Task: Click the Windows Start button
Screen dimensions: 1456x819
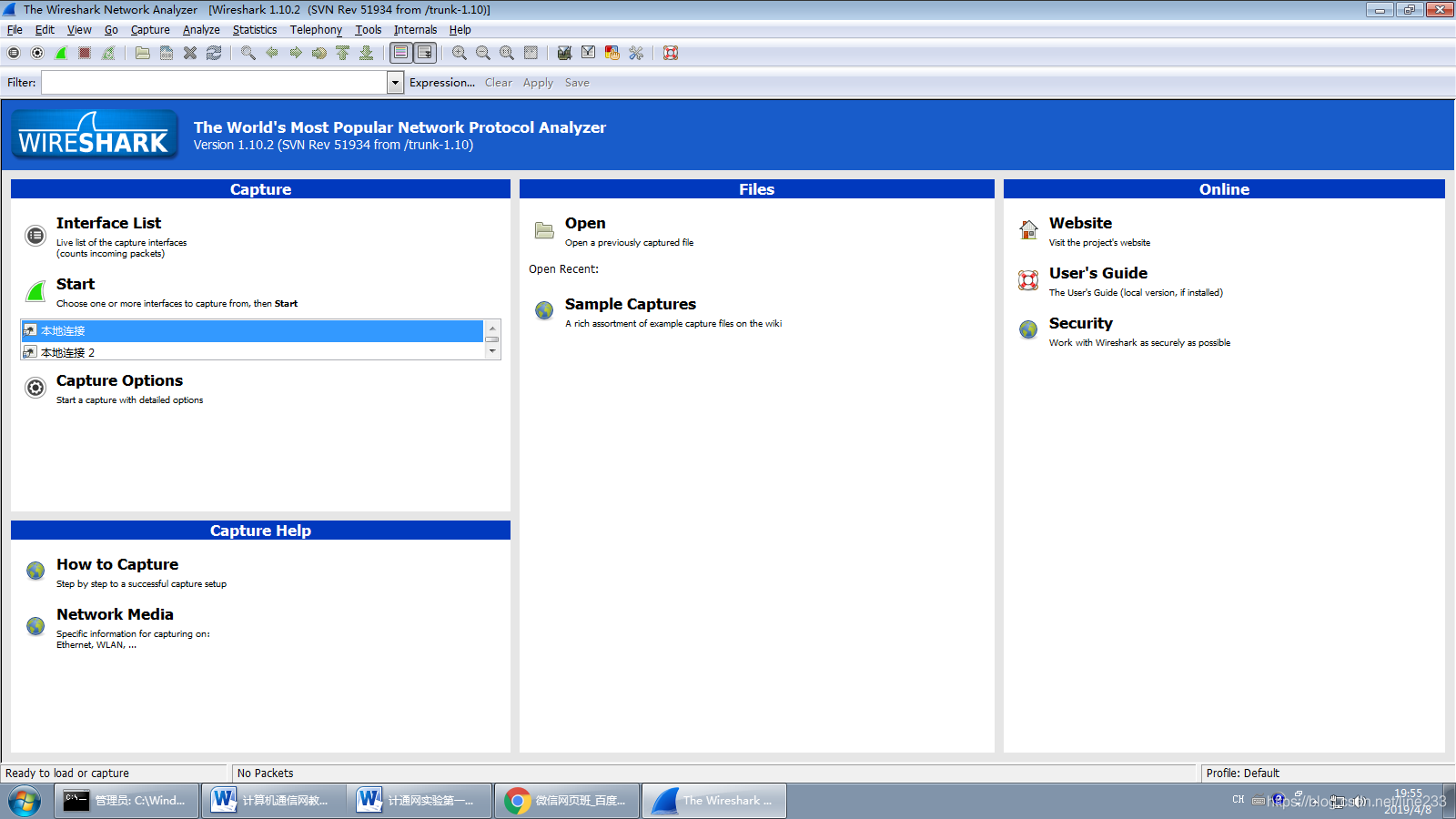Action: click(x=25, y=801)
